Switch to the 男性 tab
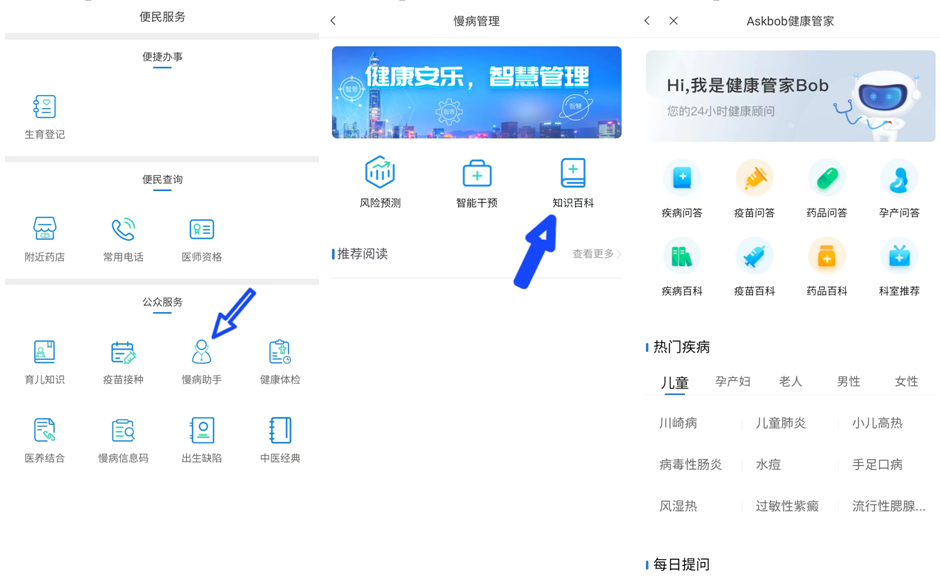 [848, 381]
